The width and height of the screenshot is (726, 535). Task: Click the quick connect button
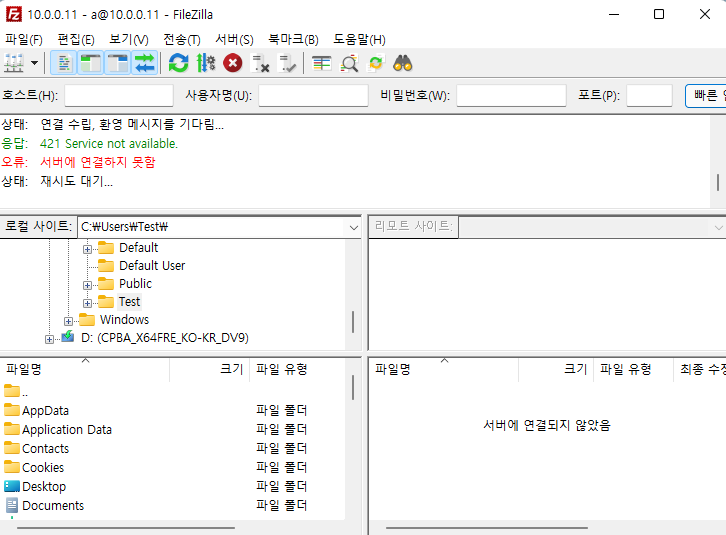point(706,96)
